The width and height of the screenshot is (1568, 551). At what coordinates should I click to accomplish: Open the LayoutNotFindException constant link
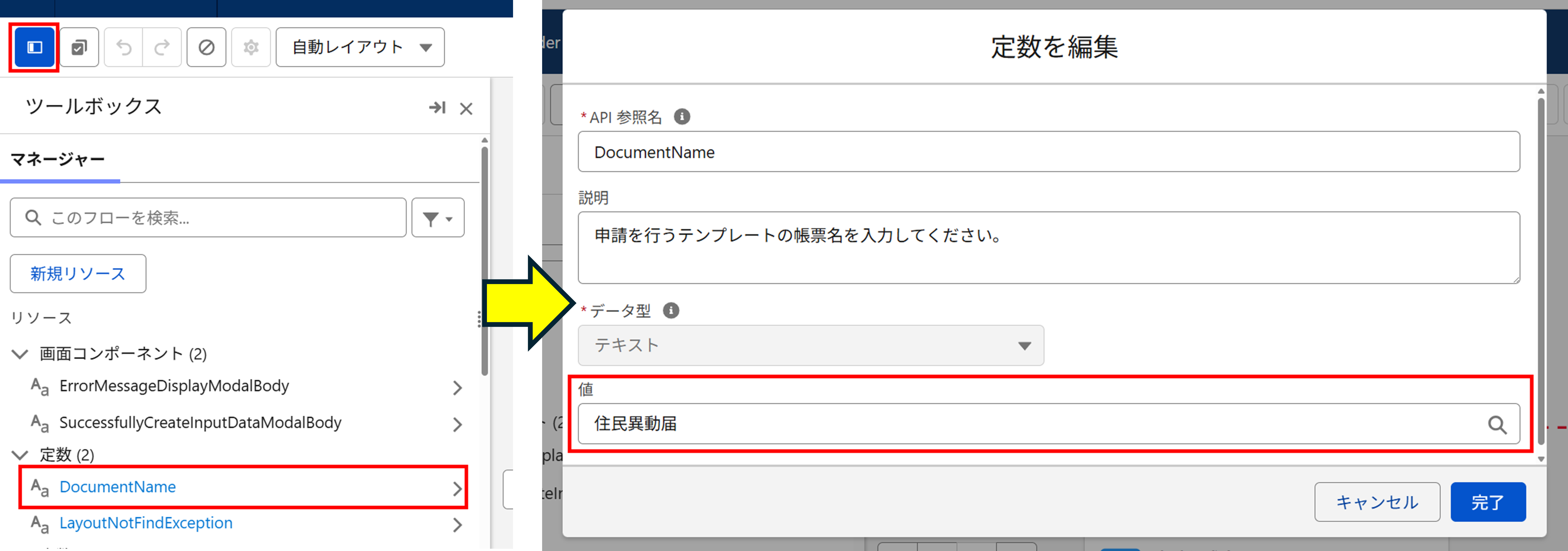pyautogui.click(x=146, y=523)
